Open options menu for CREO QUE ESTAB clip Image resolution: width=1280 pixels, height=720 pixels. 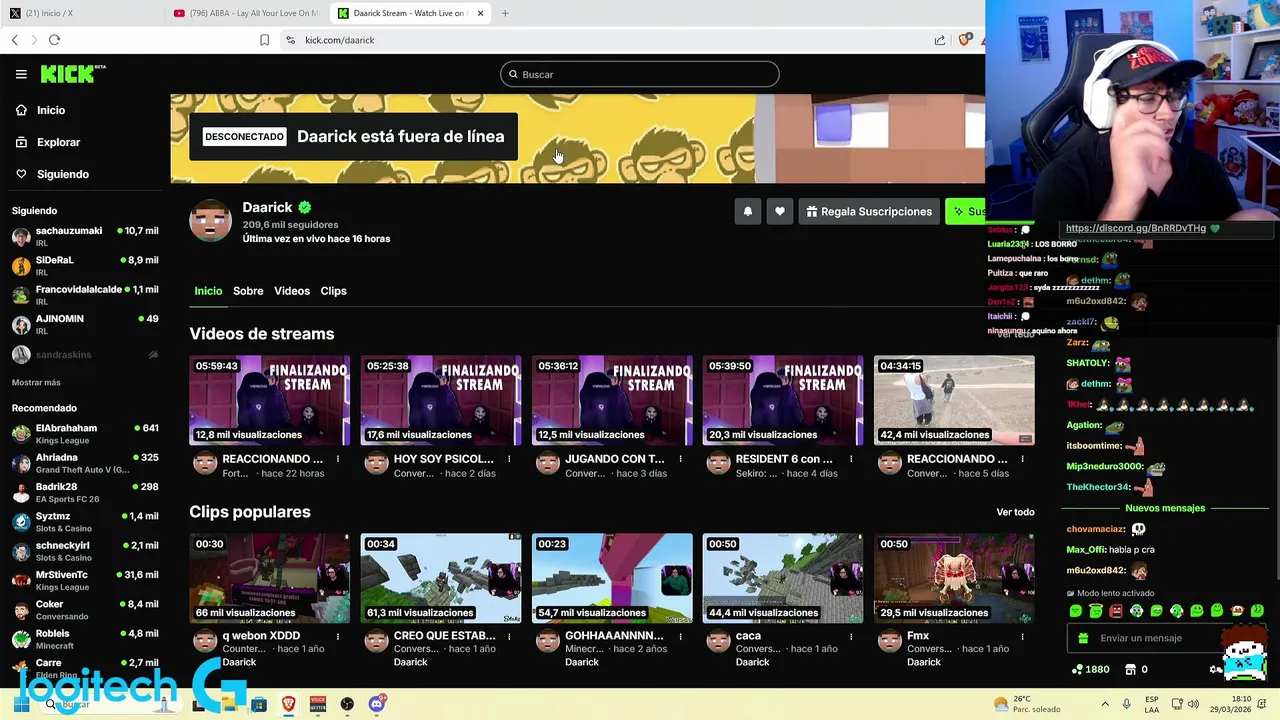(509, 636)
